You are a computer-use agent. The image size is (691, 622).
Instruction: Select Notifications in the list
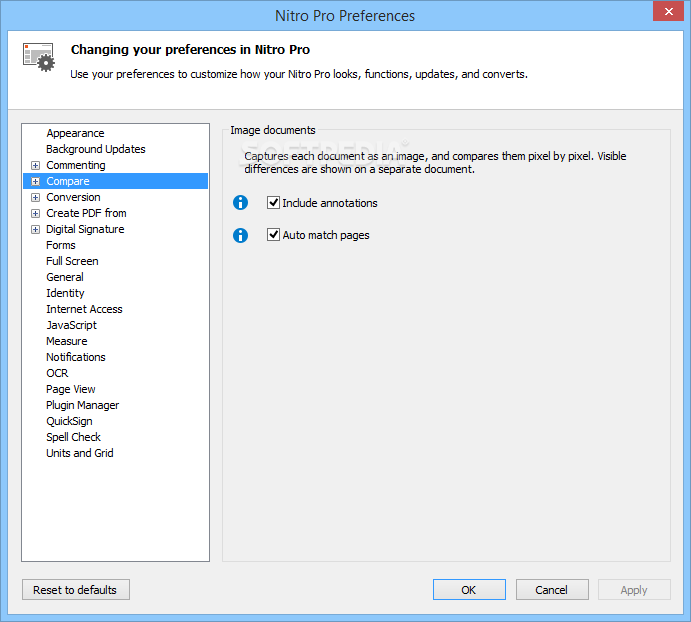click(x=76, y=357)
